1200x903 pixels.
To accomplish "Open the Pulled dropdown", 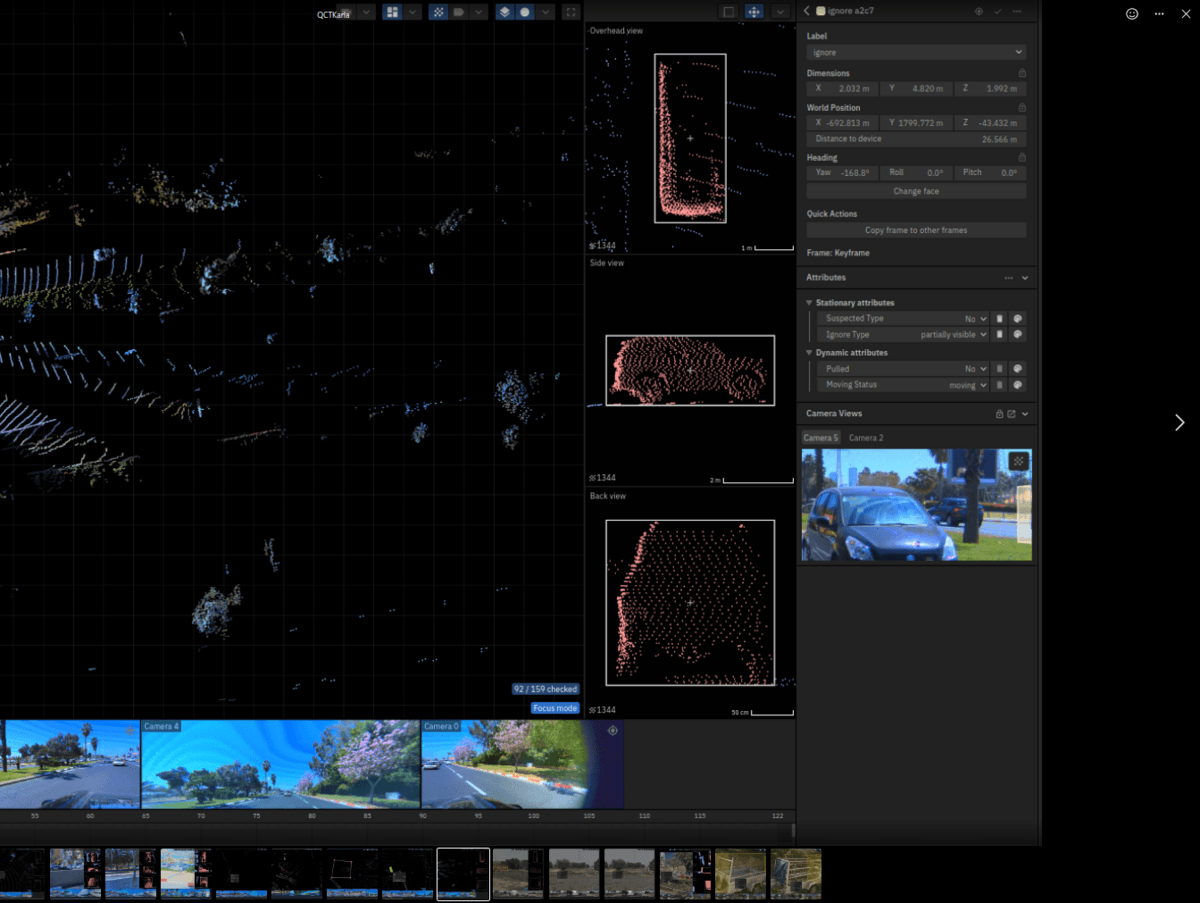I will click(x=903, y=369).
